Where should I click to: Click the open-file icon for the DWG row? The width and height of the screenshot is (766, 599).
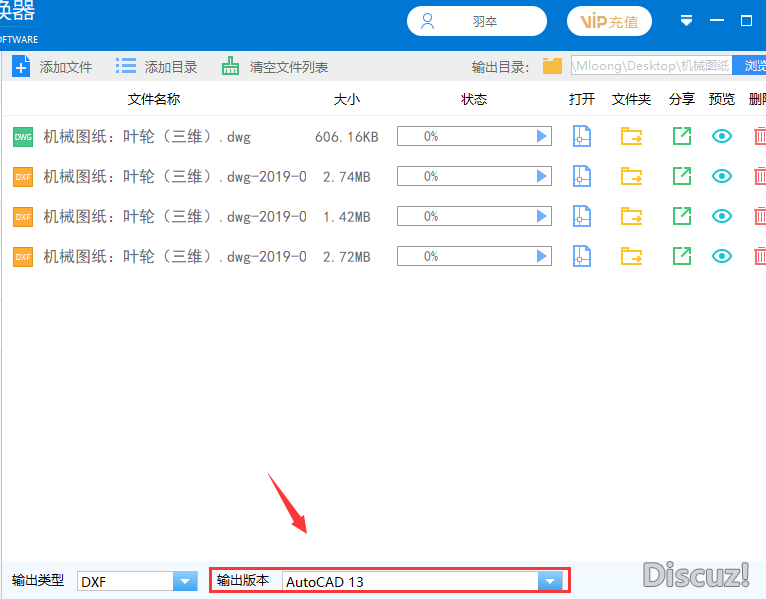pos(581,136)
